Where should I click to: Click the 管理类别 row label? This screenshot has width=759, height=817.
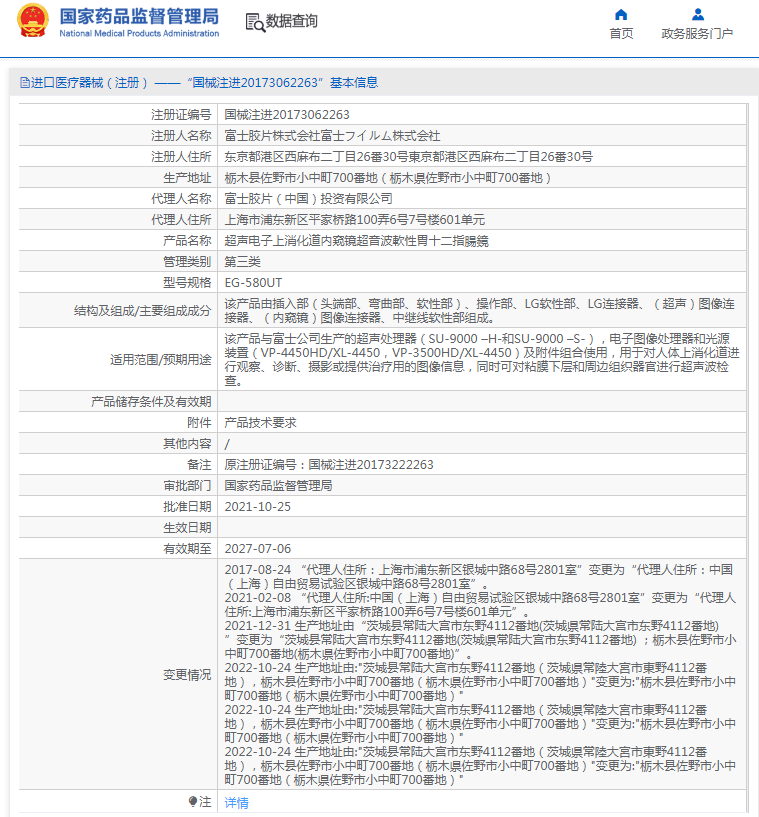coord(187,262)
